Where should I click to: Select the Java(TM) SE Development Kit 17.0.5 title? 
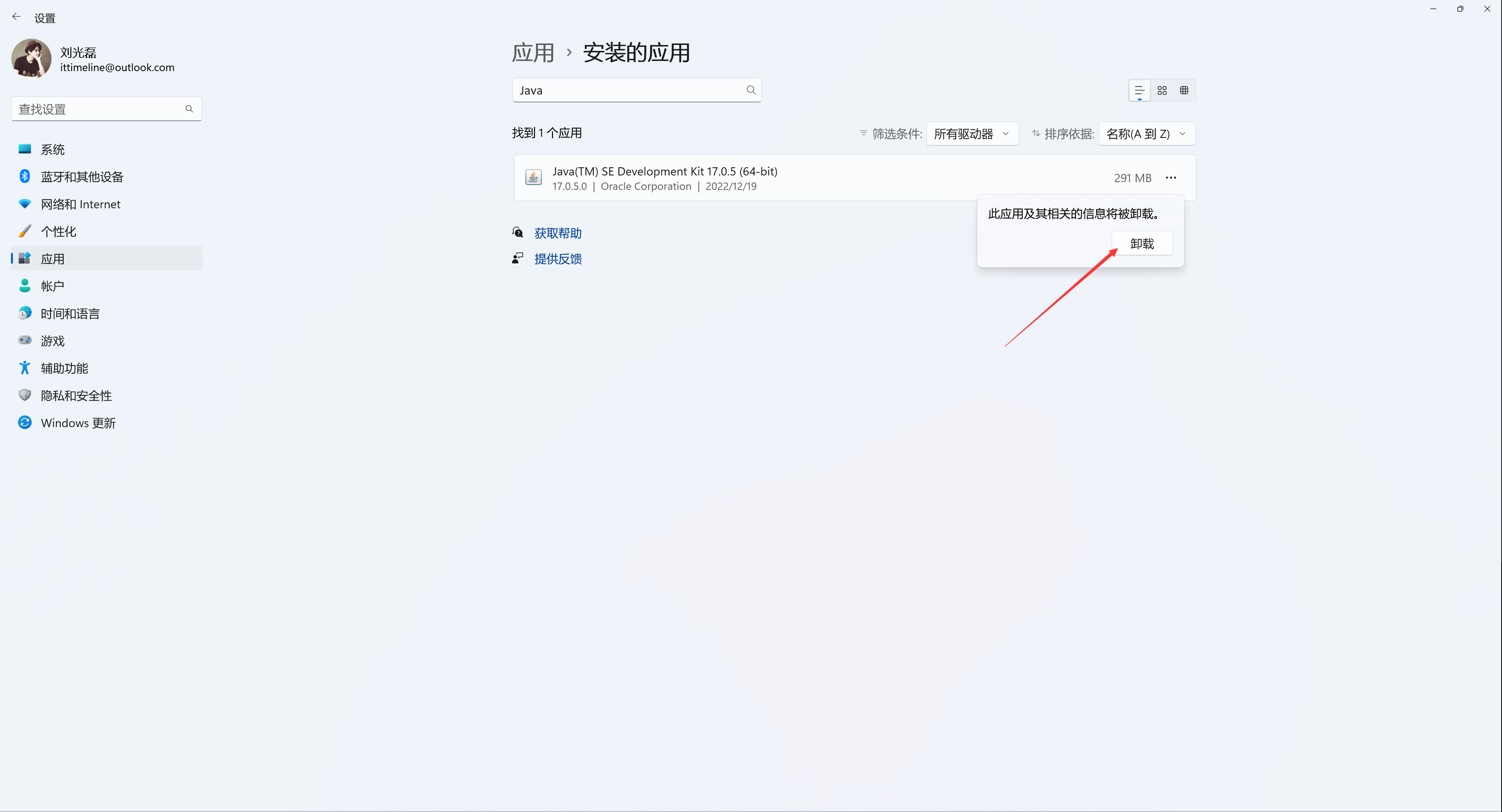pyautogui.click(x=665, y=172)
